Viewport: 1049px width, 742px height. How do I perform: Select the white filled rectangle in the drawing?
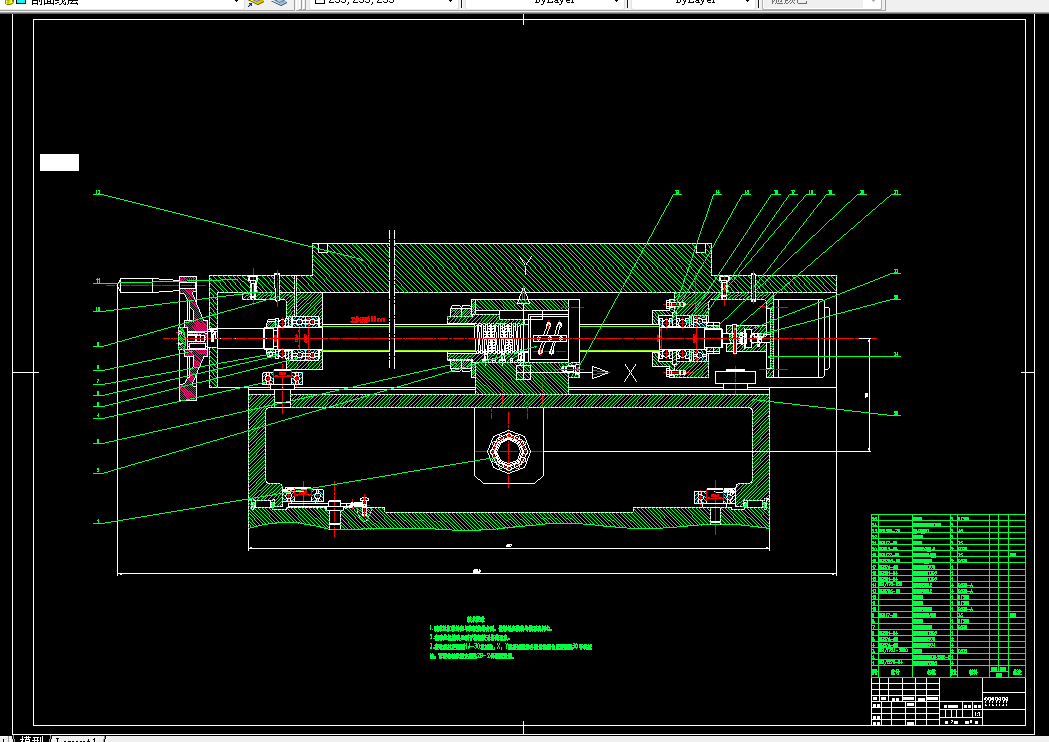click(60, 163)
